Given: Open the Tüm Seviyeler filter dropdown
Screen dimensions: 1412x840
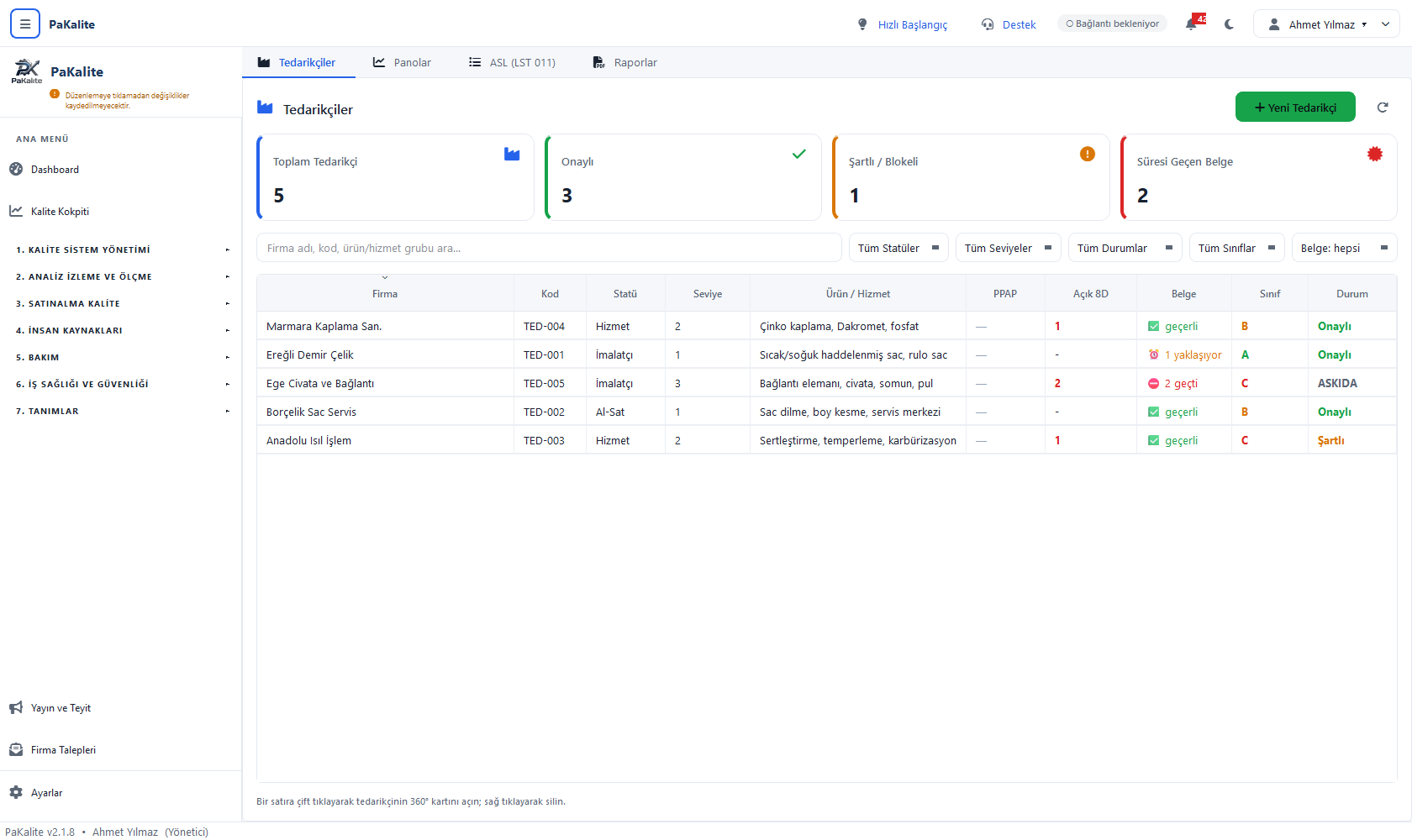Looking at the screenshot, I should click(x=1008, y=248).
